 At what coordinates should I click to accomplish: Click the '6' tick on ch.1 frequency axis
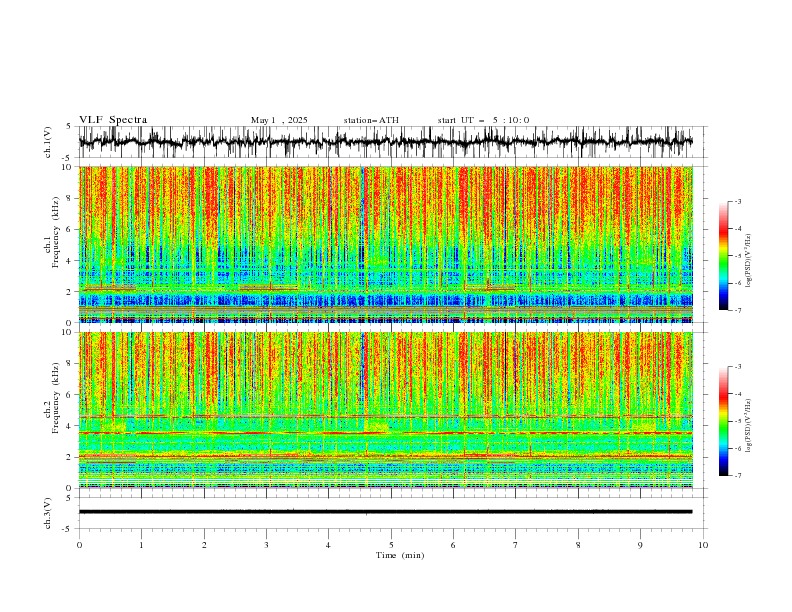(x=71, y=229)
